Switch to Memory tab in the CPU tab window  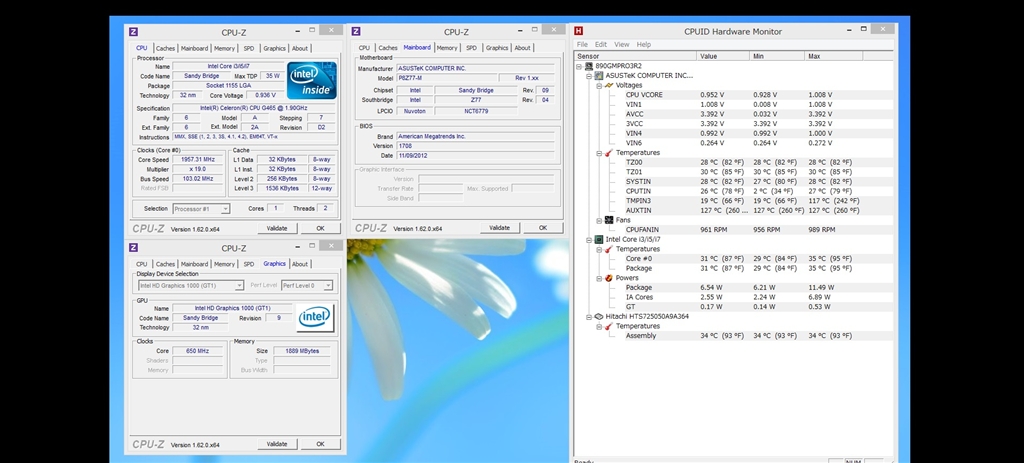224,48
